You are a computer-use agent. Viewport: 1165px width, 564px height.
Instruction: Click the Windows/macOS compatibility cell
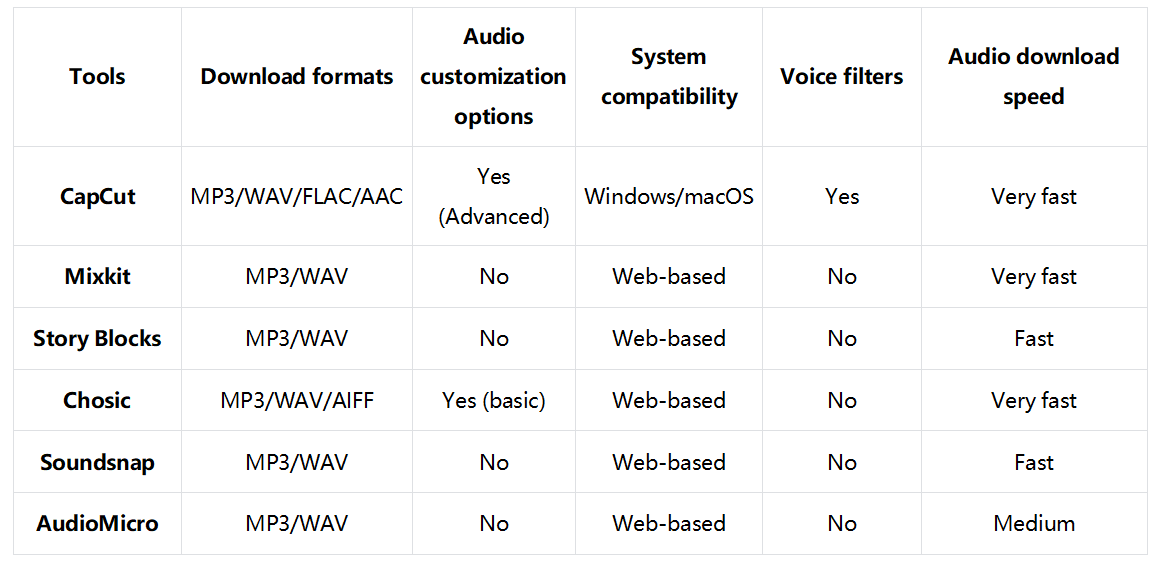[669, 196]
